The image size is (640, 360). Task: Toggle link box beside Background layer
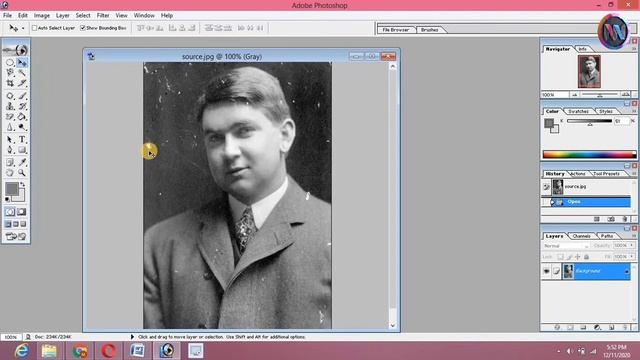tap(556, 271)
